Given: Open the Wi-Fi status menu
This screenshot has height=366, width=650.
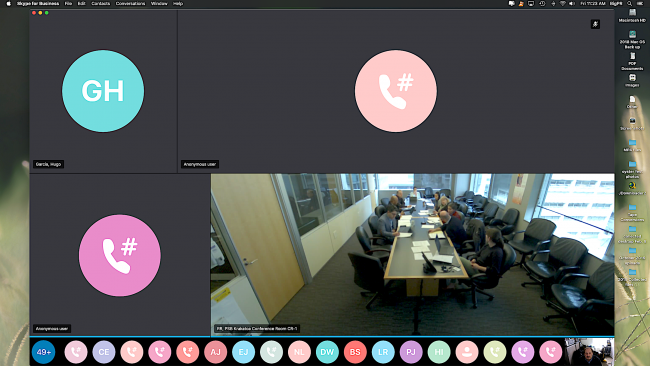Looking at the screenshot, I should [x=563, y=3].
